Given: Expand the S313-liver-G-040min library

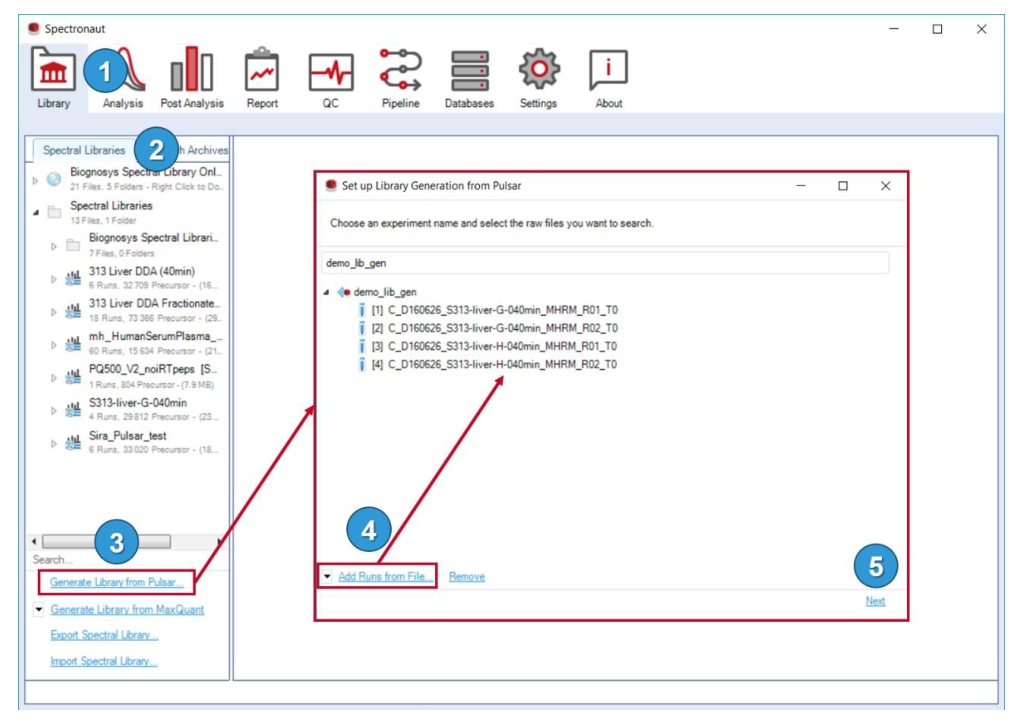Looking at the screenshot, I should 53,411.
